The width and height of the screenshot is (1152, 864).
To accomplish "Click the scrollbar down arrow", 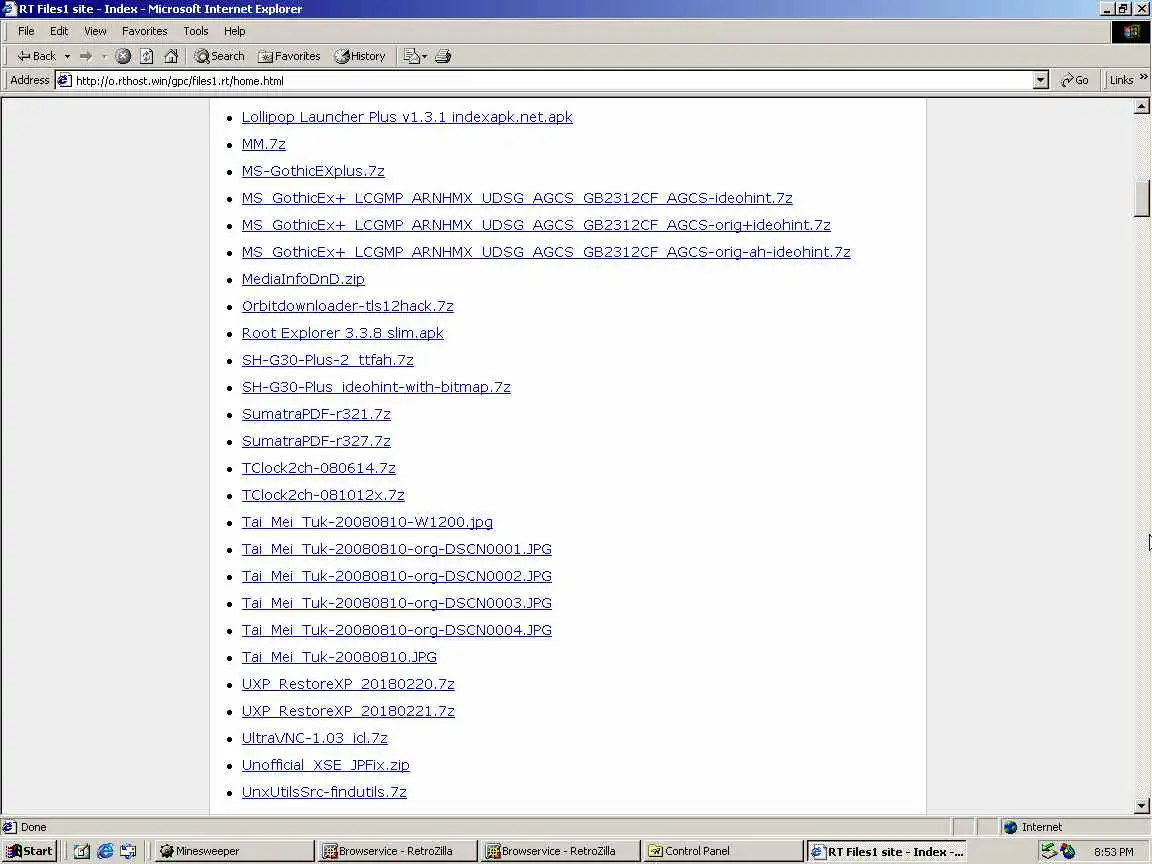I will coord(1141,806).
